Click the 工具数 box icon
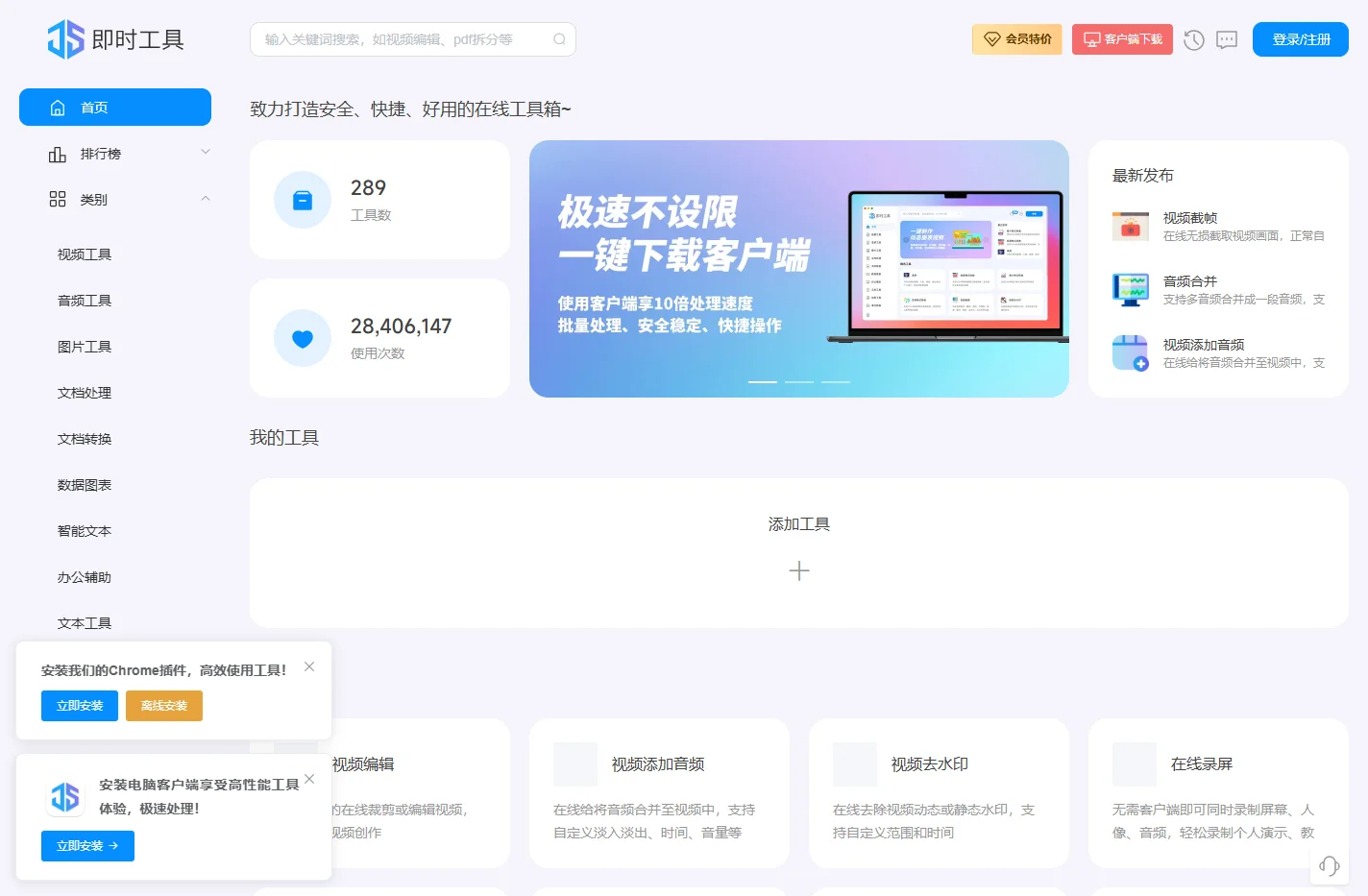 click(x=303, y=200)
